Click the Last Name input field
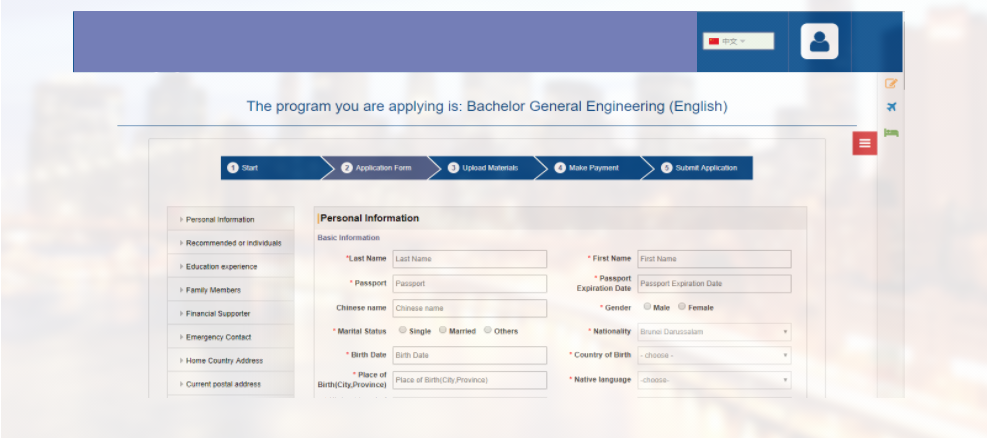The height and width of the screenshot is (438, 987). coord(469,259)
